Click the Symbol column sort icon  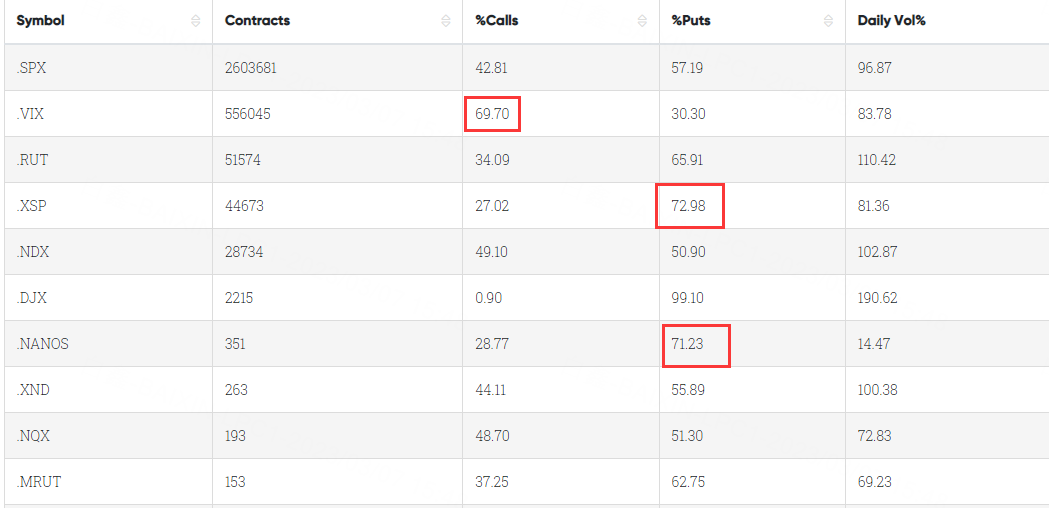(195, 21)
